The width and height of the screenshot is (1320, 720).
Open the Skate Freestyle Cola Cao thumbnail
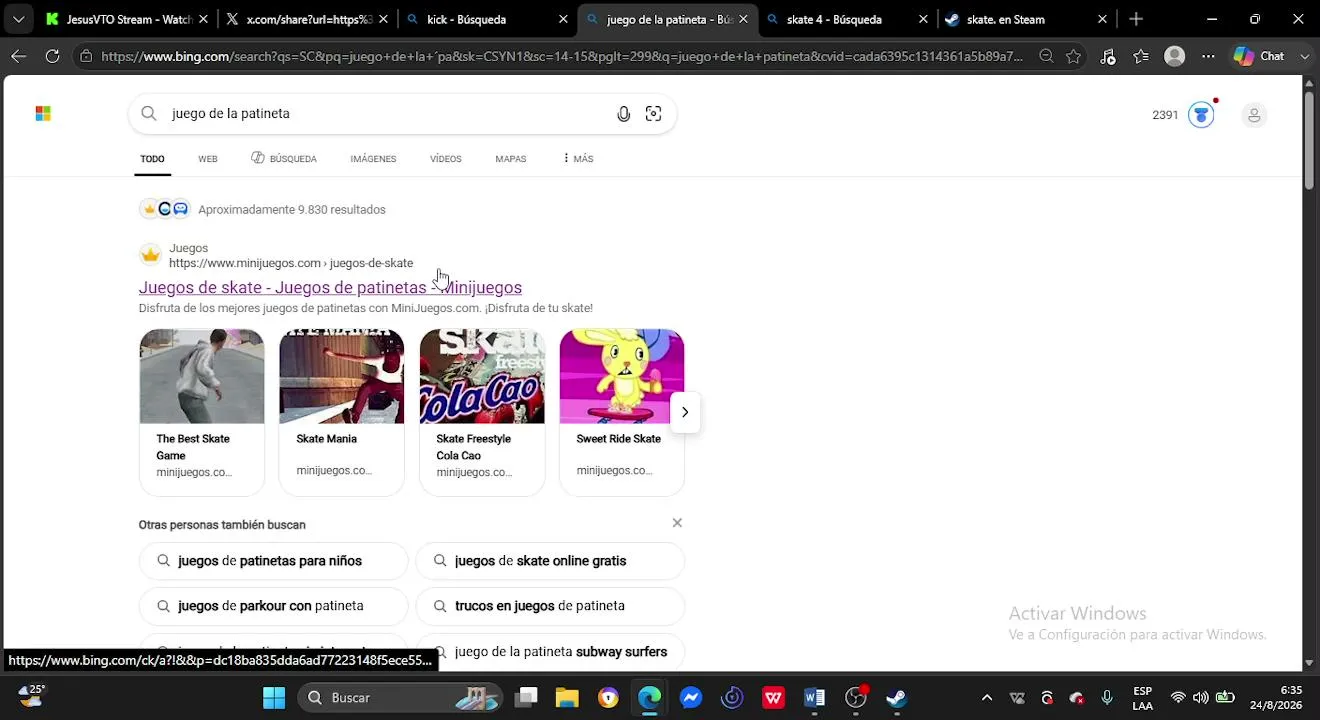pyautogui.click(x=482, y=376)
